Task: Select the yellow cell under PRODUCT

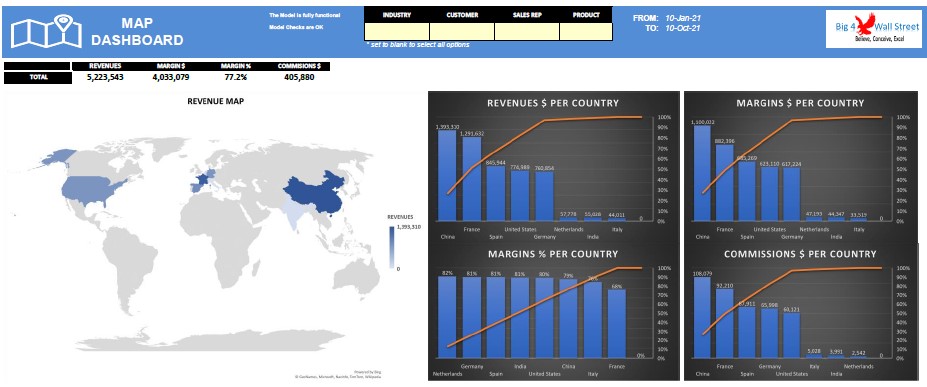Action: [x=586, y=31]
